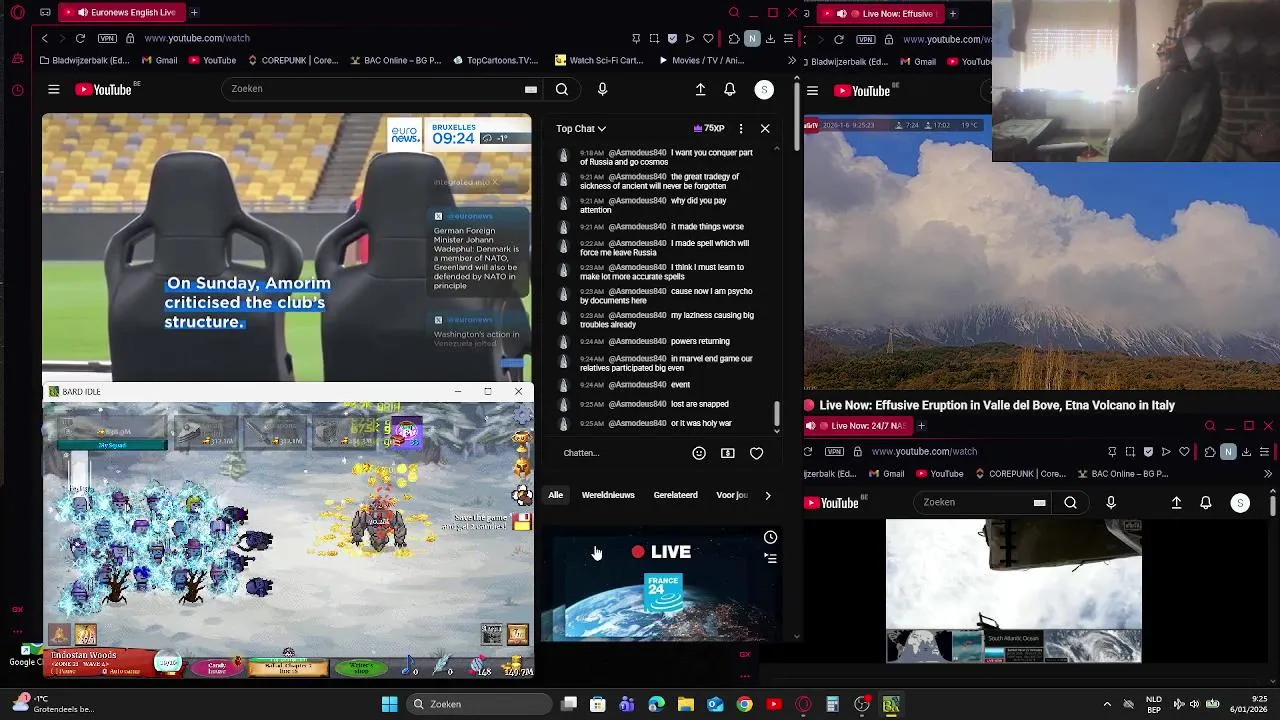This screenshot has height=720, width=1280.
Task: Show hidden tray icons chevron
Action: [1106, 704]
